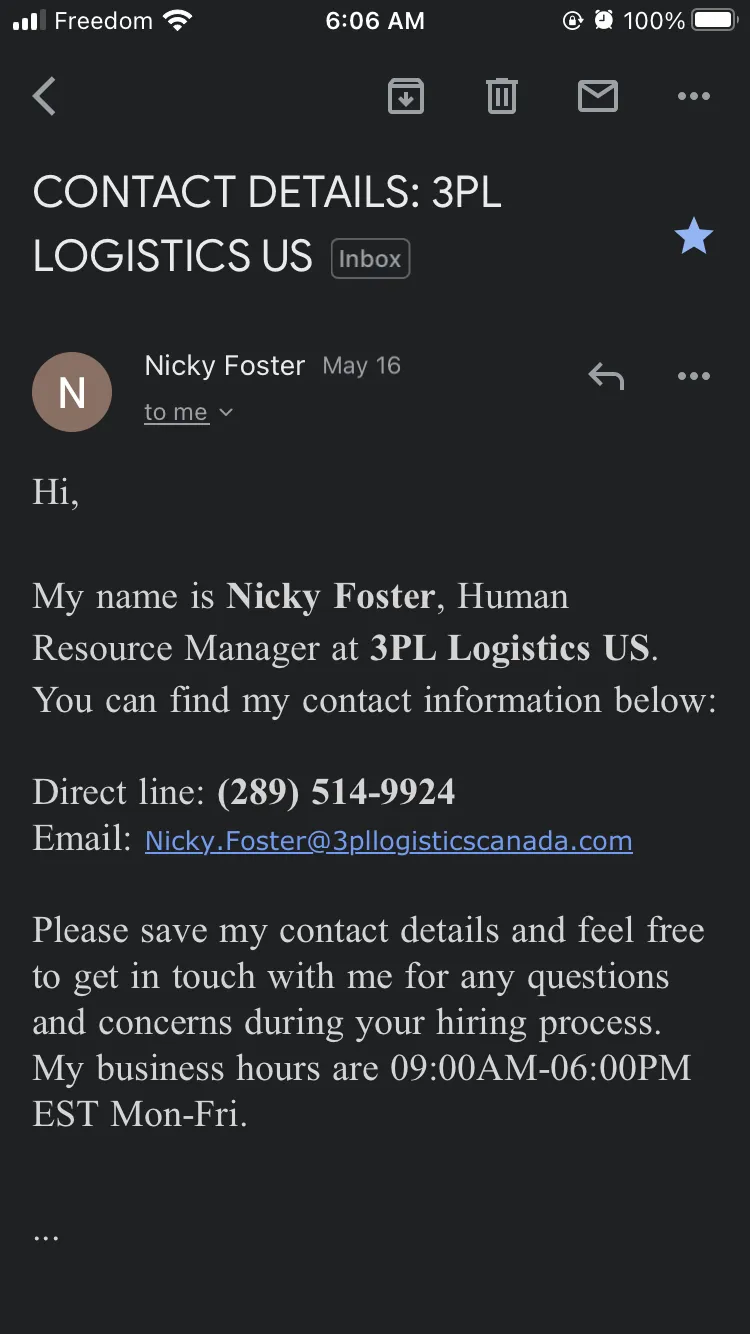Toggle the blue star on this email
Screen dimensions: 750x1334
click(x=693, y=237)
